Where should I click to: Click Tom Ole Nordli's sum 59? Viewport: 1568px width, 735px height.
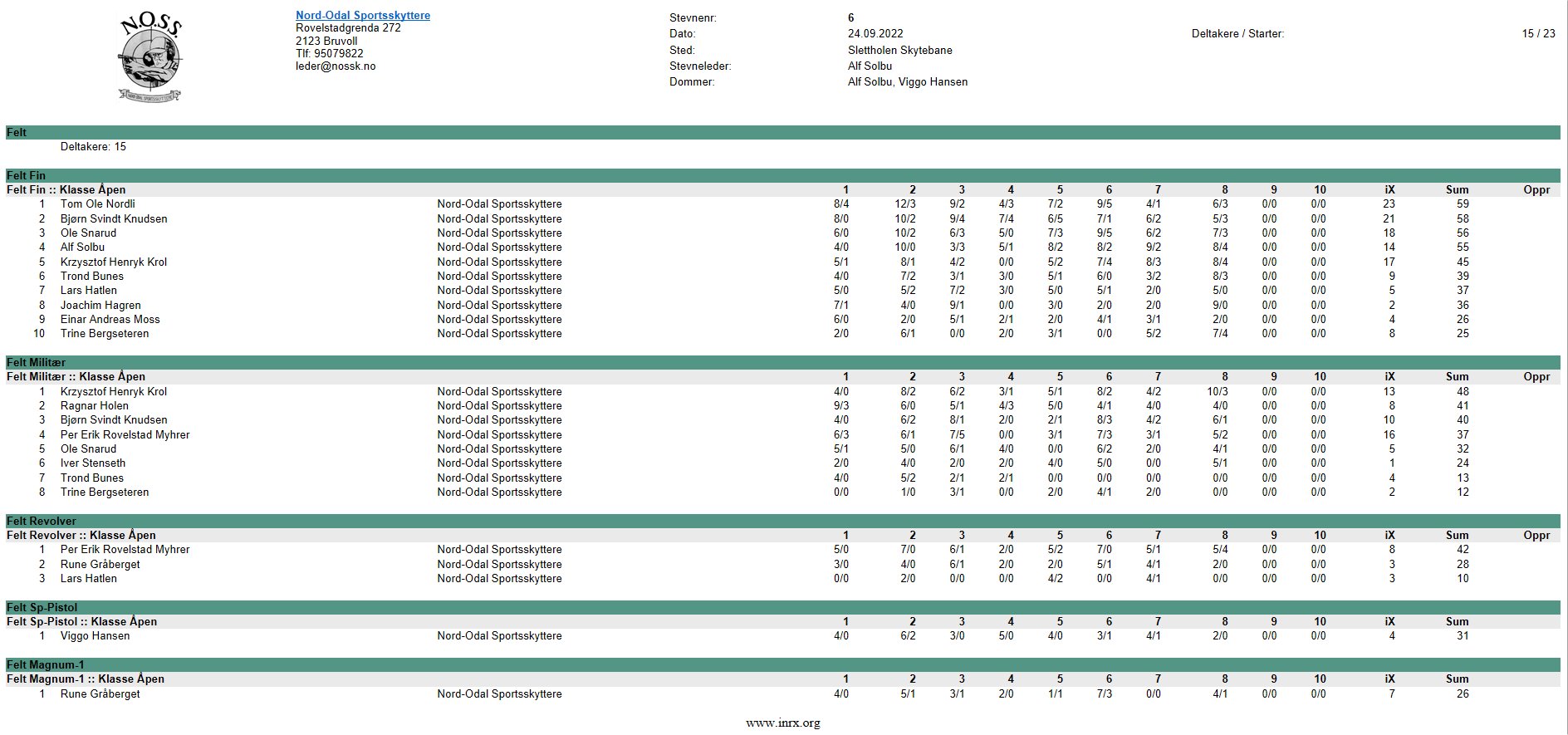[1463, 204]
